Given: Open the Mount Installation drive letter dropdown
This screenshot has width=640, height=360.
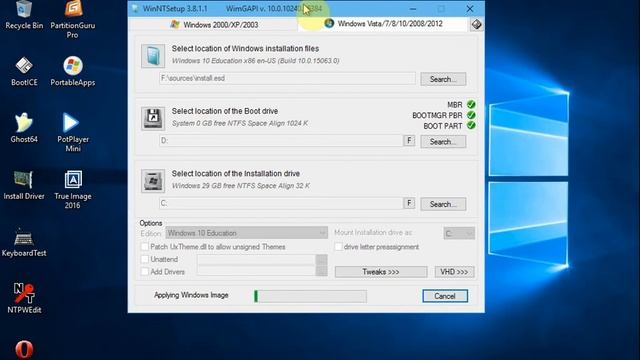Looking at the screenshot, I should tap(459, 233).
